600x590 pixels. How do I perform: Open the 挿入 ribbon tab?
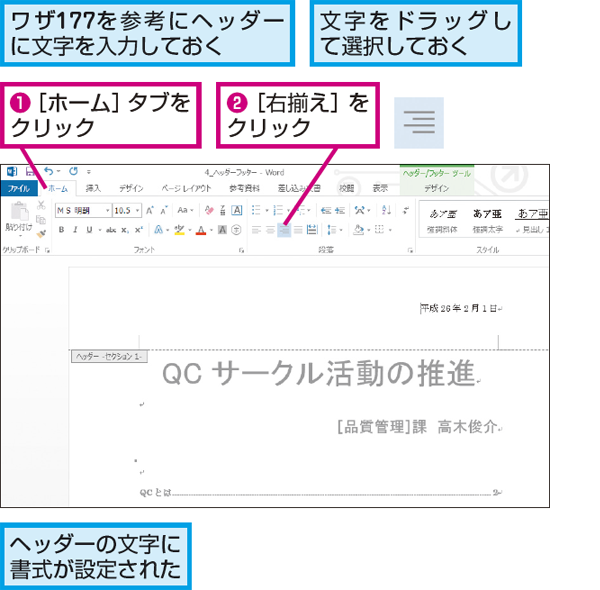pyautogui.click(x=93, y=188)
